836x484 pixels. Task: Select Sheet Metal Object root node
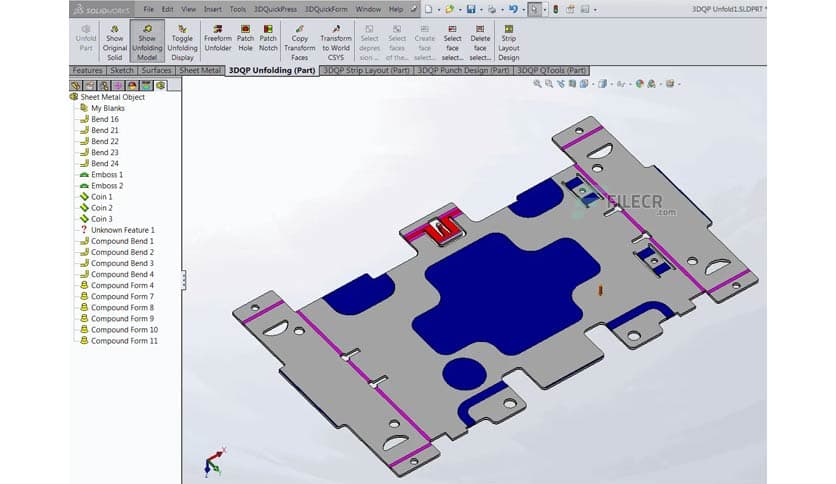click(107, 97)
